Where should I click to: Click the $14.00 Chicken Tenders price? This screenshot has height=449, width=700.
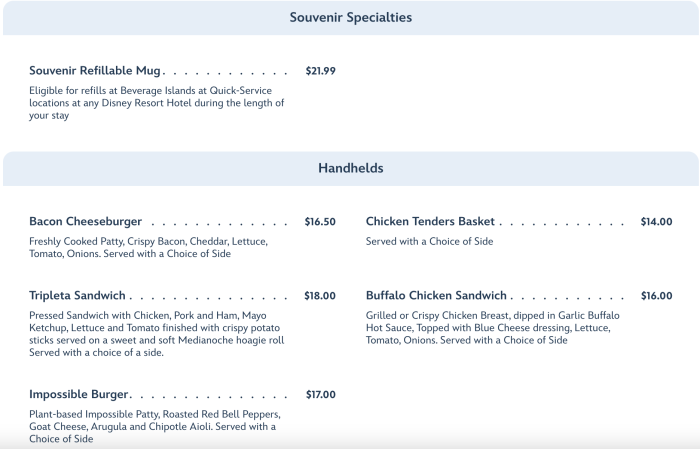[656, 222]
